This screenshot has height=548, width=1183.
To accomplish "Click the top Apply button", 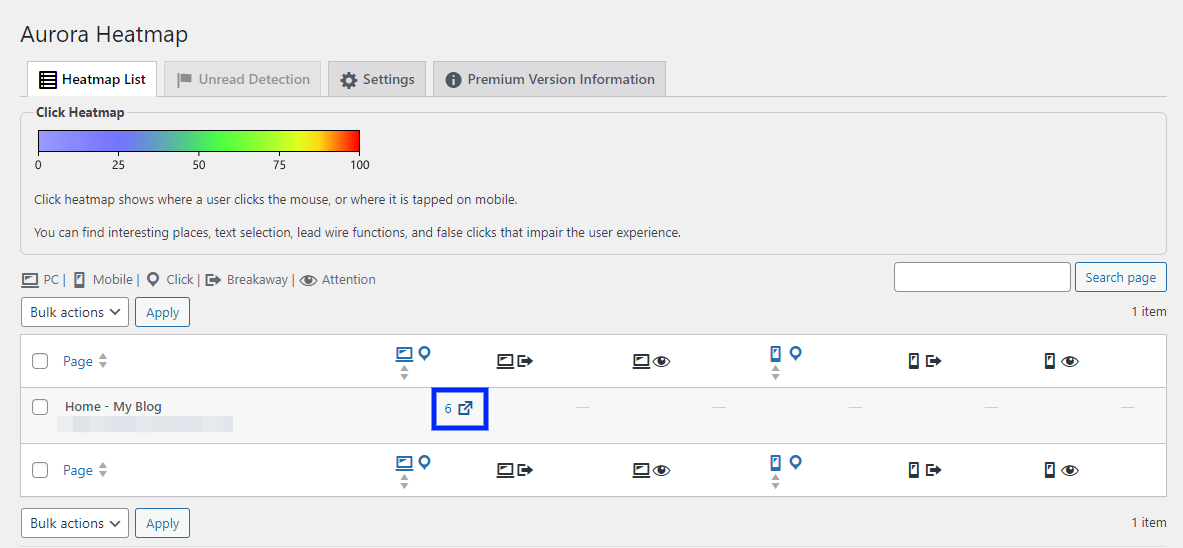I will click(162, 312).
